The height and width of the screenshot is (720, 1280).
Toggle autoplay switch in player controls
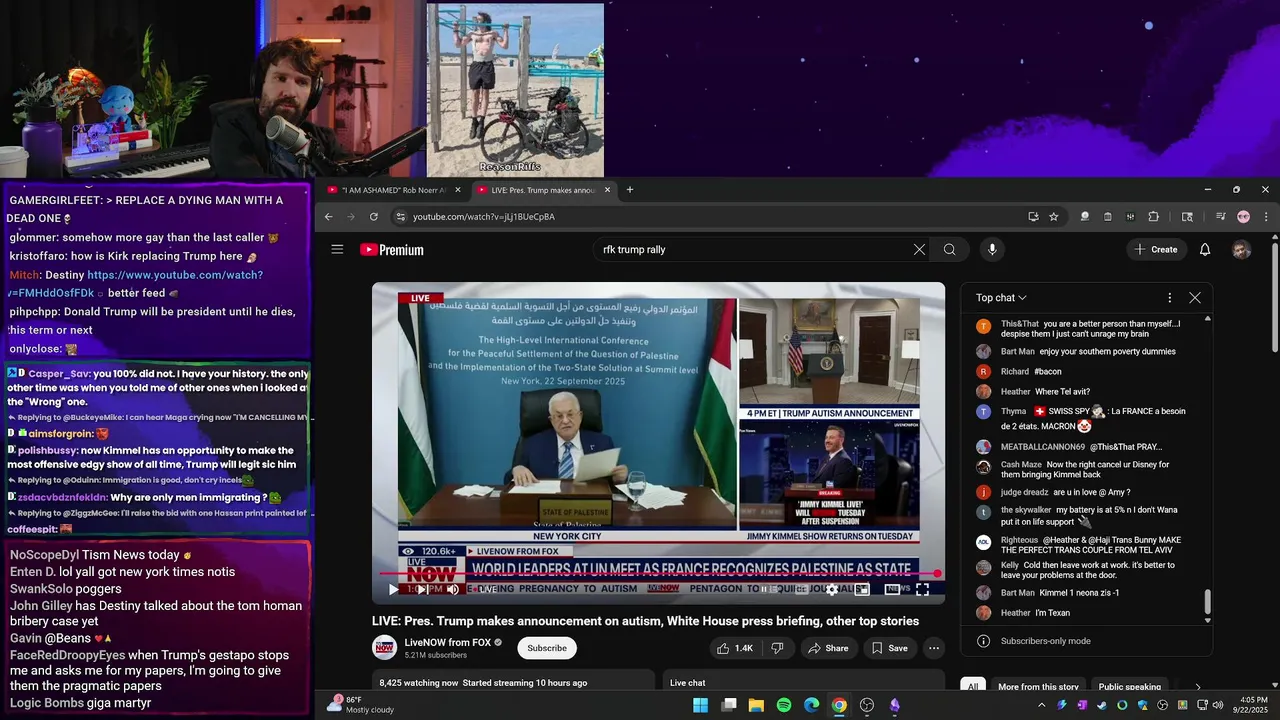coord(770,589)
